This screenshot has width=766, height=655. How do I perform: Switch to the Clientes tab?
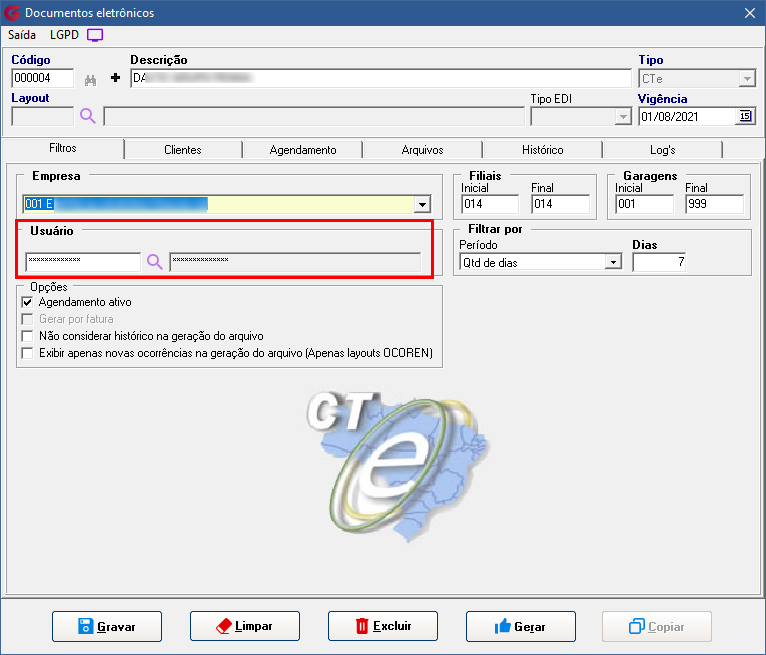coord(183,150)
